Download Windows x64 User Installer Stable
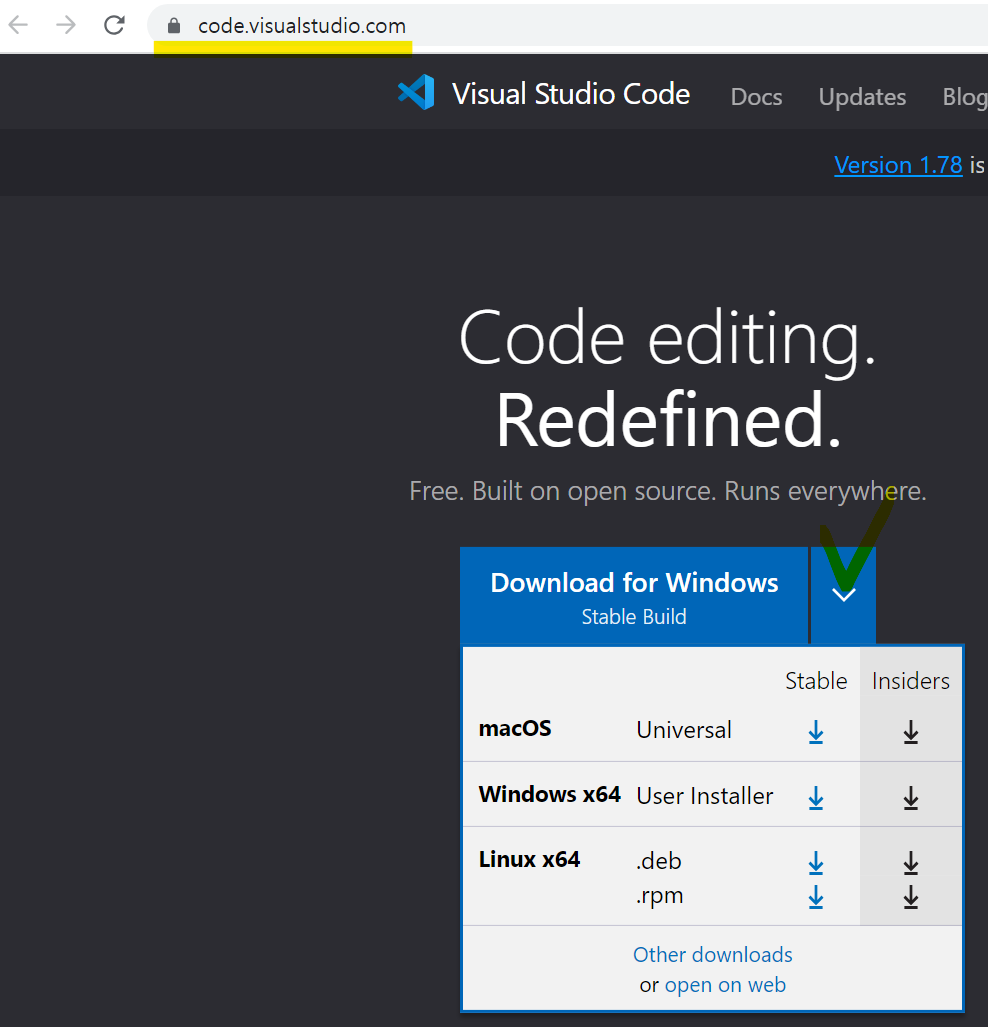The height and width of the screenshot is (1027, 988). pos(816,798)
